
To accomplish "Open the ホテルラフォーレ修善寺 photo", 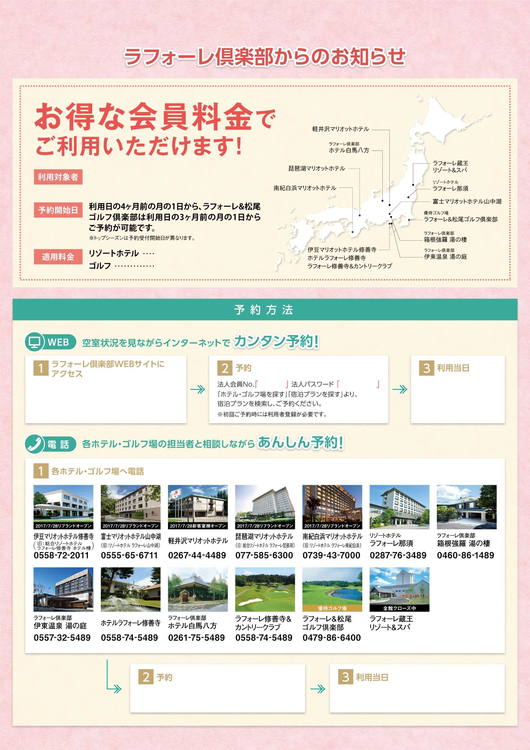I will [131, 589].
